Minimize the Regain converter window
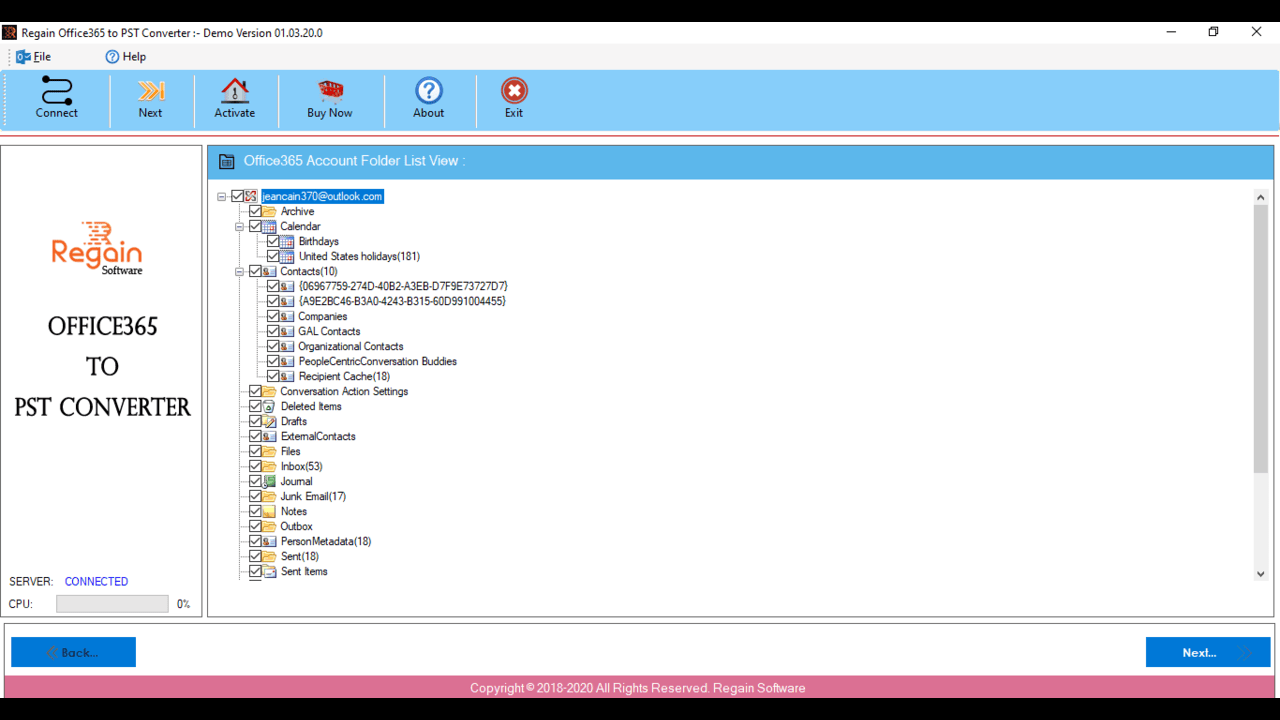 1171,32
